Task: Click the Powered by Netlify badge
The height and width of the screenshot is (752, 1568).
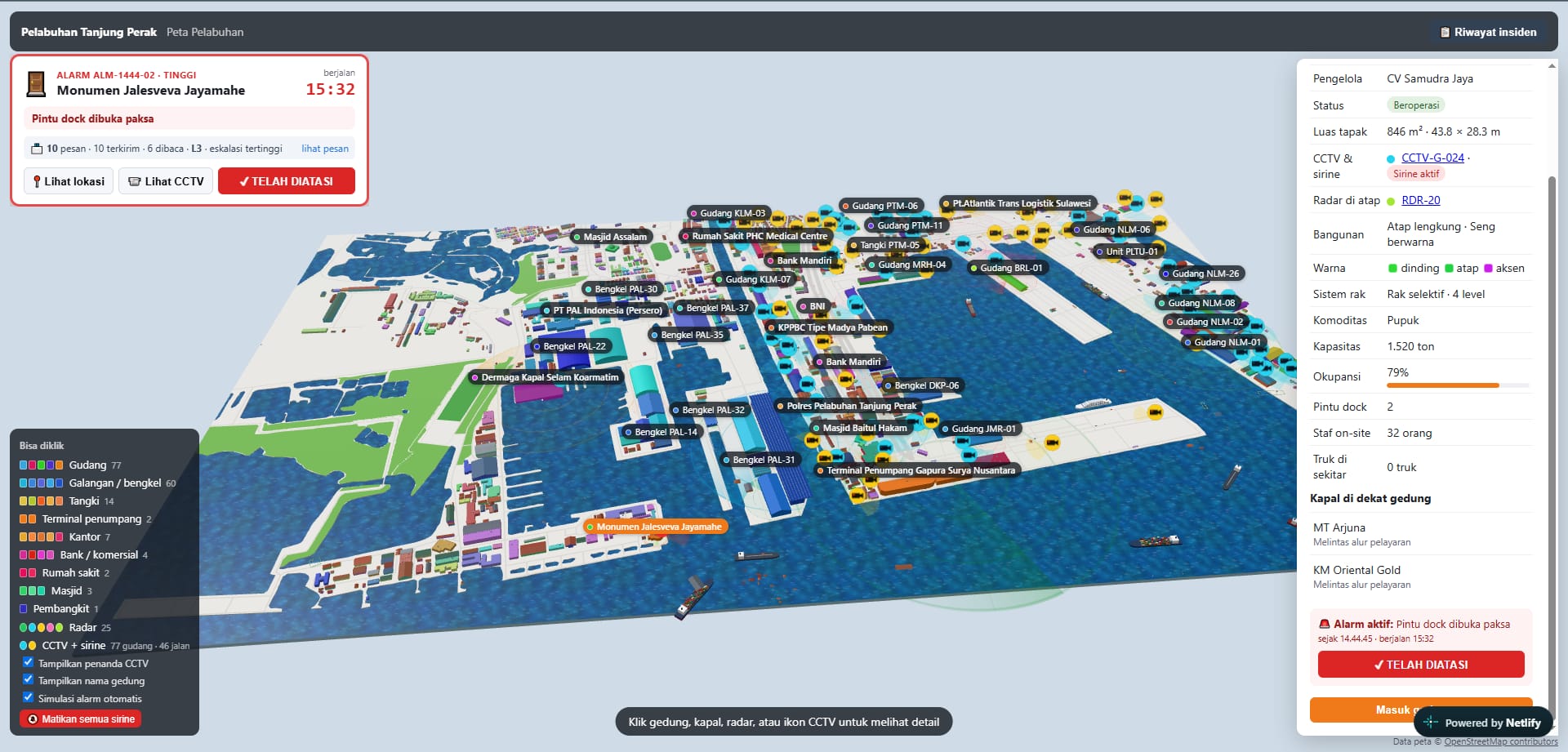Action: [1483, 723]
